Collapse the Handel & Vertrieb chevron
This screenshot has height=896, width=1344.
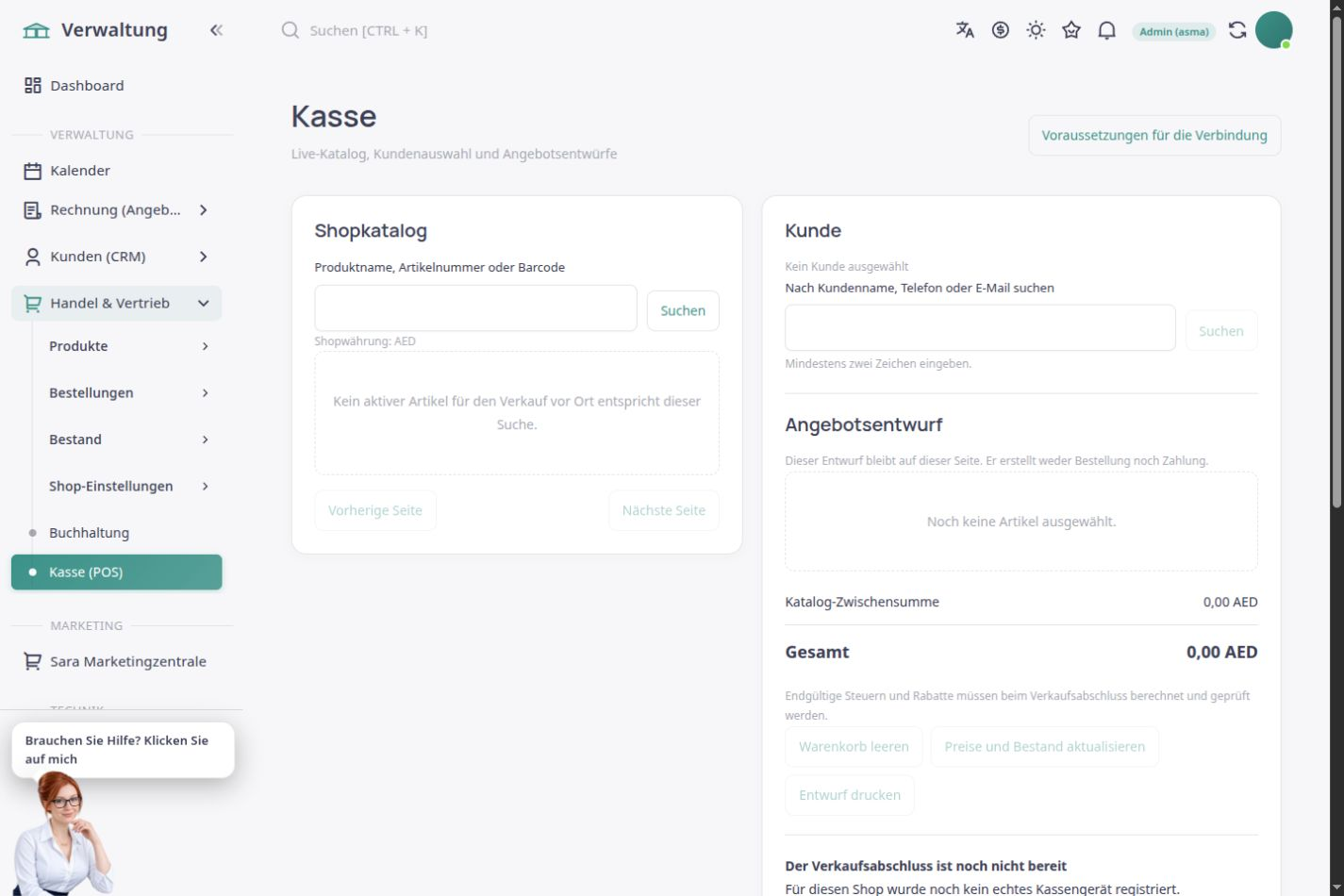204,304
